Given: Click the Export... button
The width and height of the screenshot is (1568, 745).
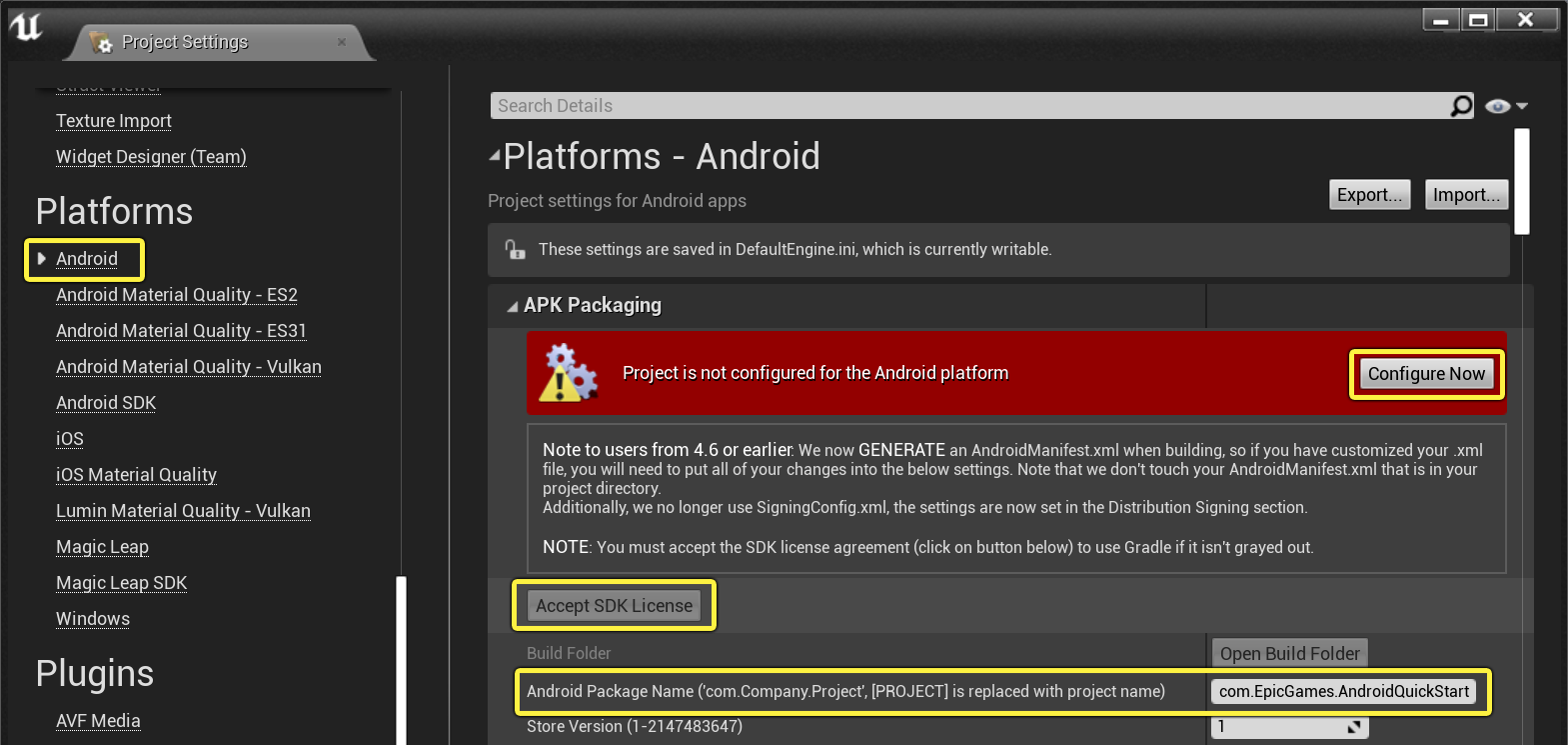Looking at the screenshot, I should (x=1369, y=195).
